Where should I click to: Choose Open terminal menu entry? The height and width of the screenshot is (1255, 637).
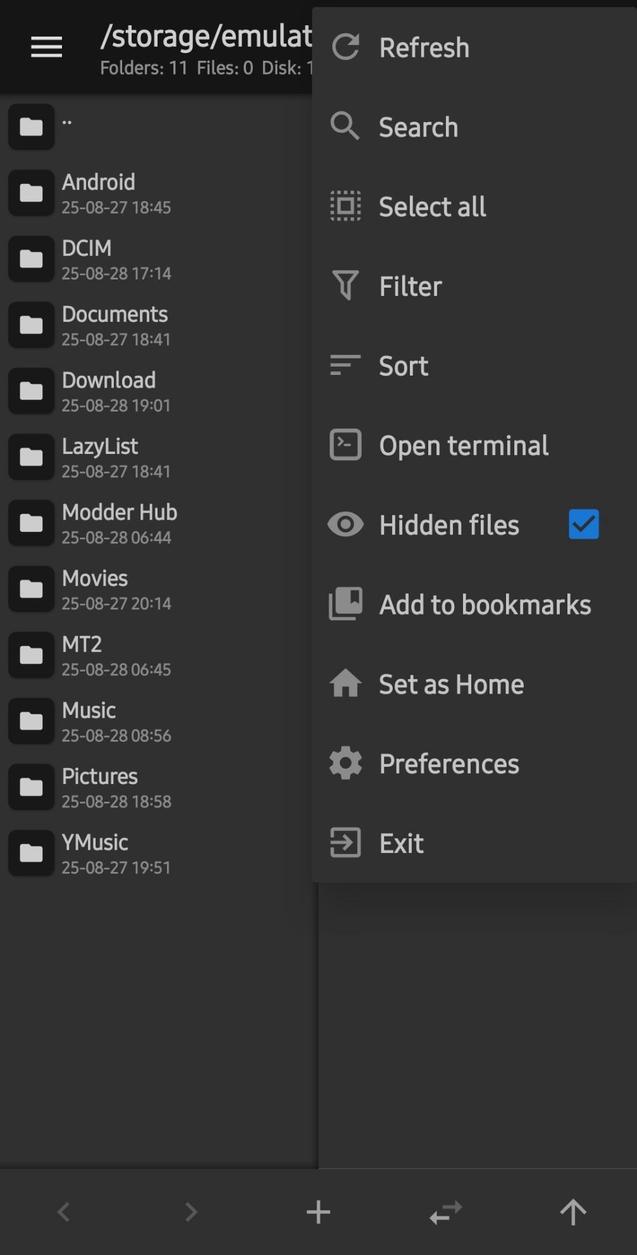[474, 445]
